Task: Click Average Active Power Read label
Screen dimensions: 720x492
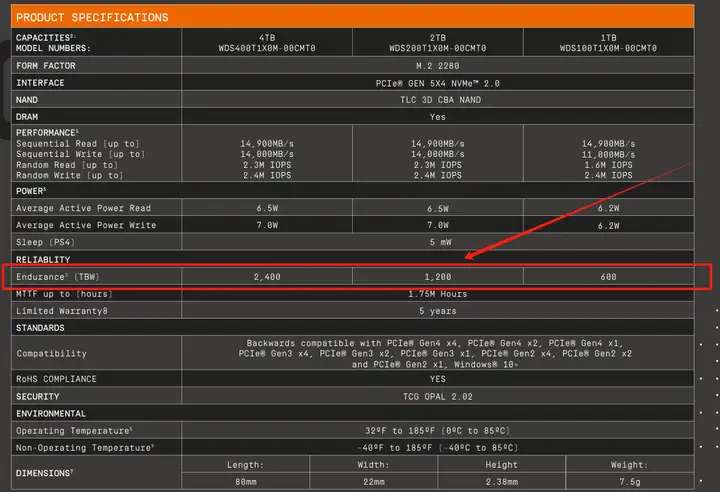Action: 83,208
